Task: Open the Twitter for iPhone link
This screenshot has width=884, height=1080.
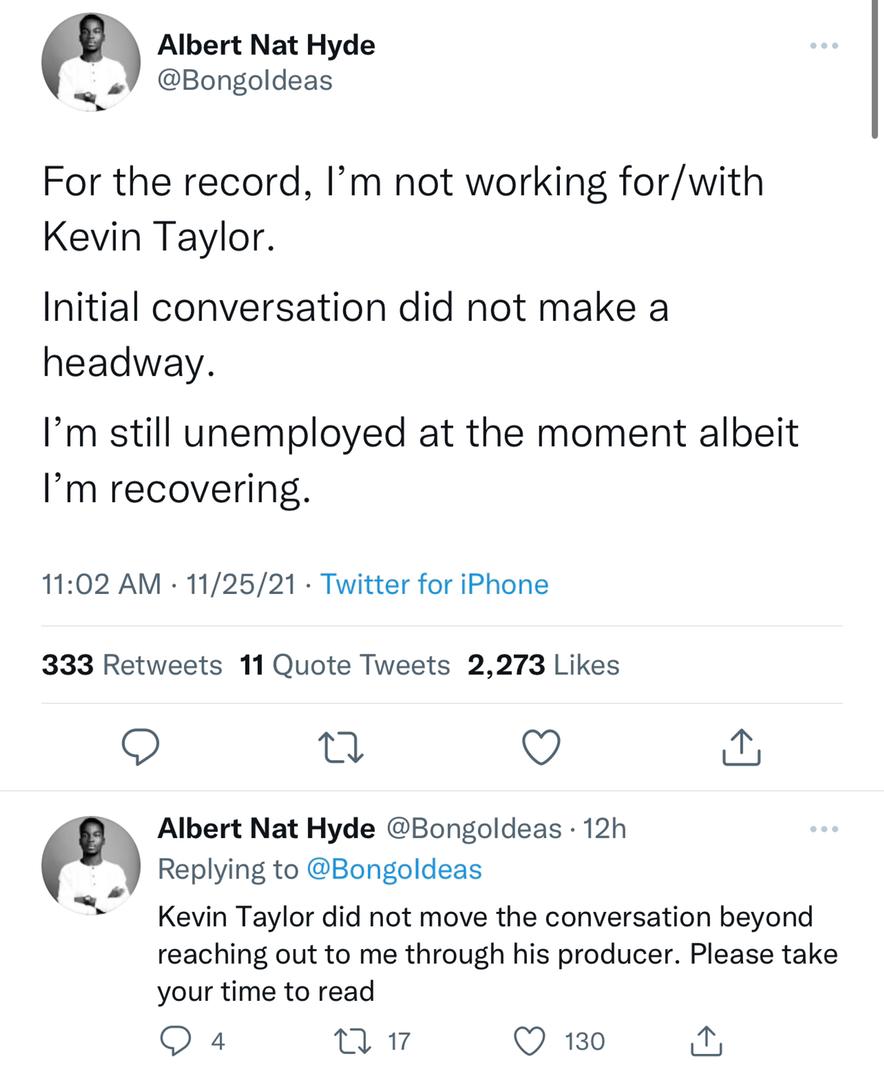Action: tap(434, 584)
